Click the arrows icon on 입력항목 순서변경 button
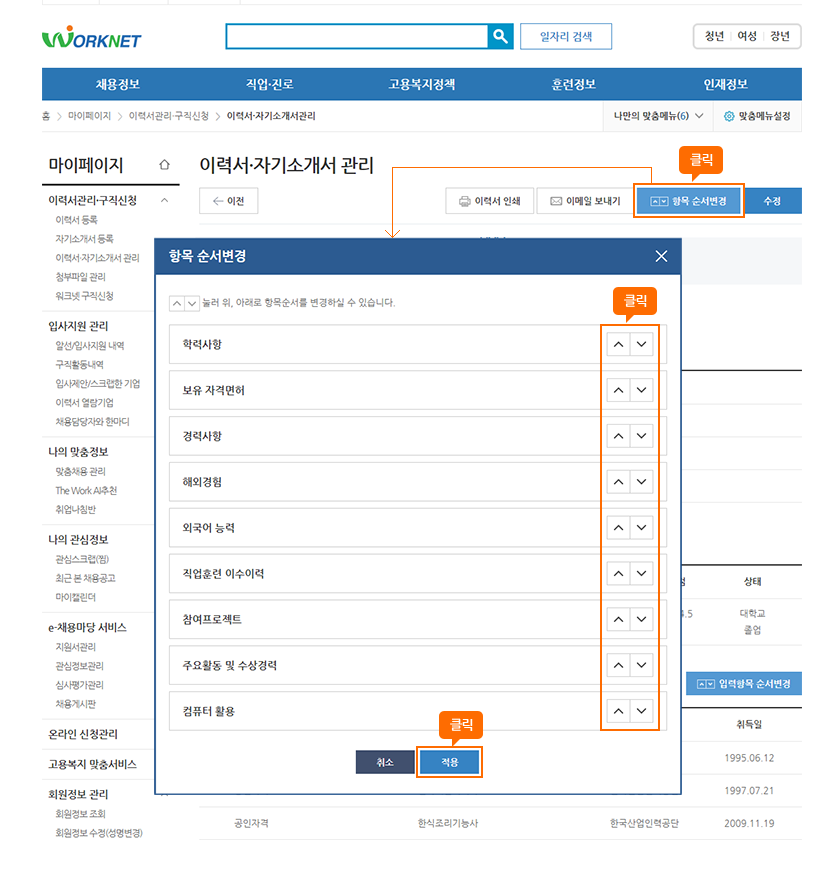This screenshot has width=823, height=878. [704, 684]
